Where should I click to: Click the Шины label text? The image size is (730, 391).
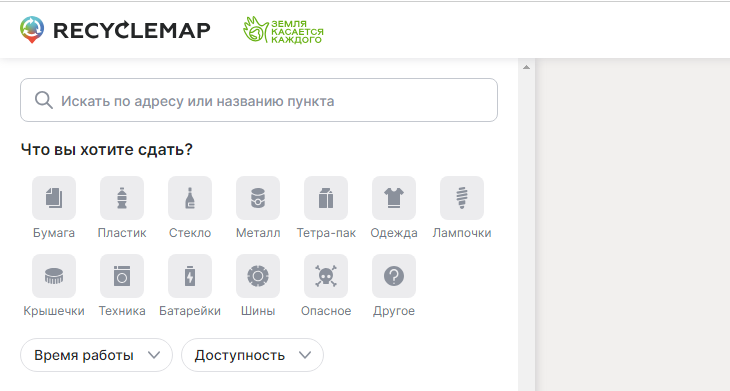click(258, 311)
